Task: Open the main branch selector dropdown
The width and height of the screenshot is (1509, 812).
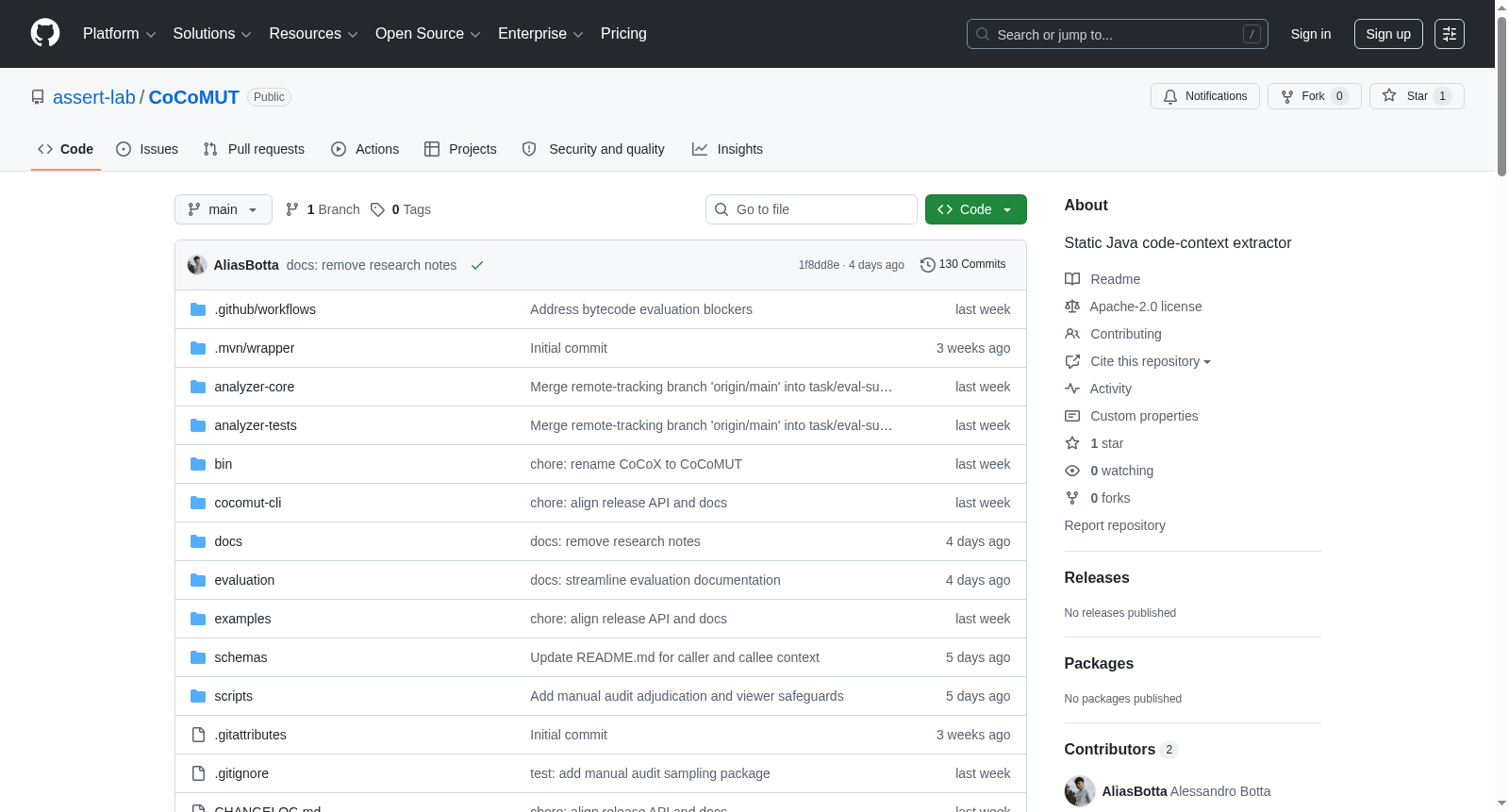Action: click(224, 209)
